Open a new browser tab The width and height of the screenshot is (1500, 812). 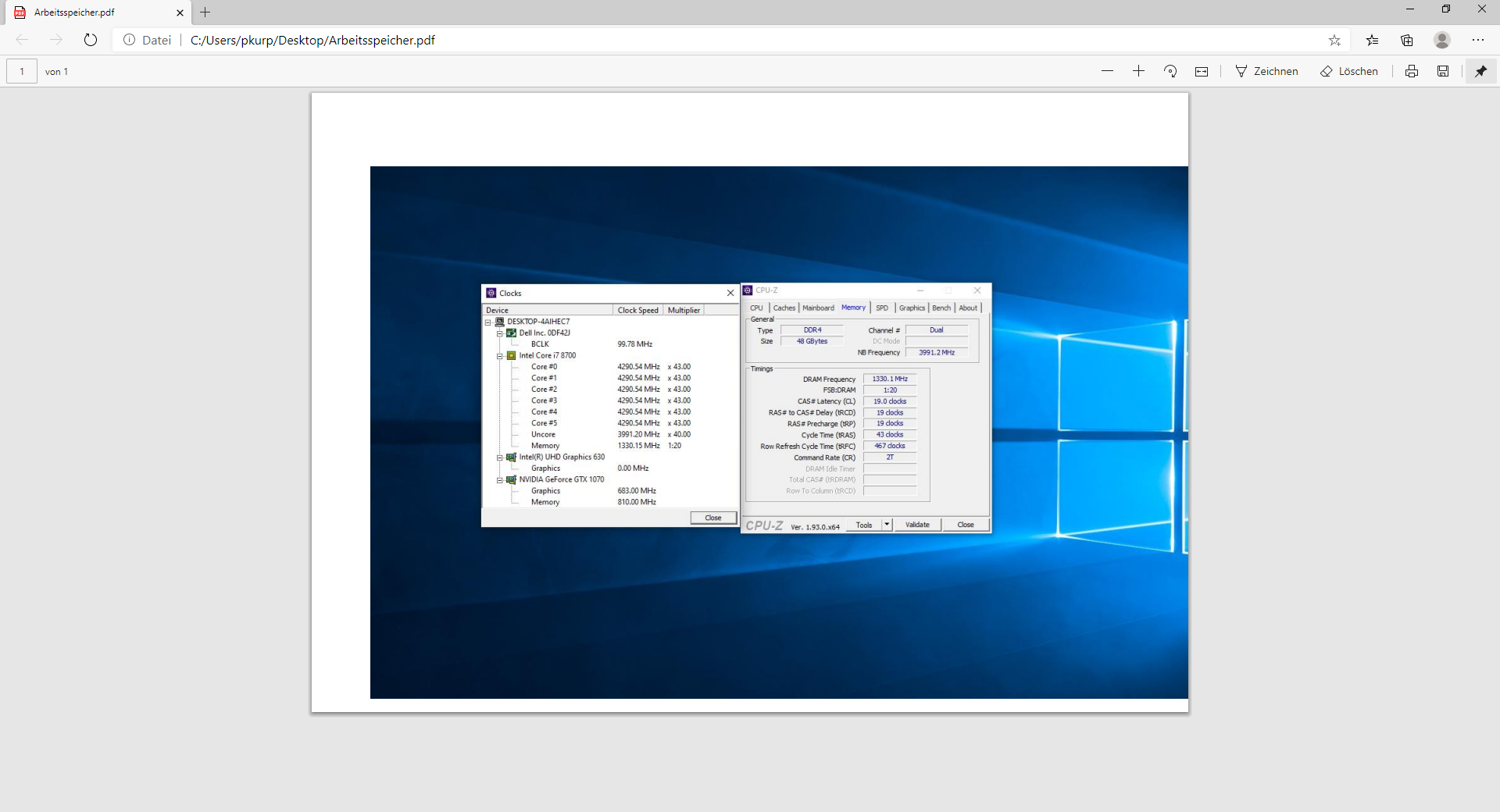(x=205, y=12)
